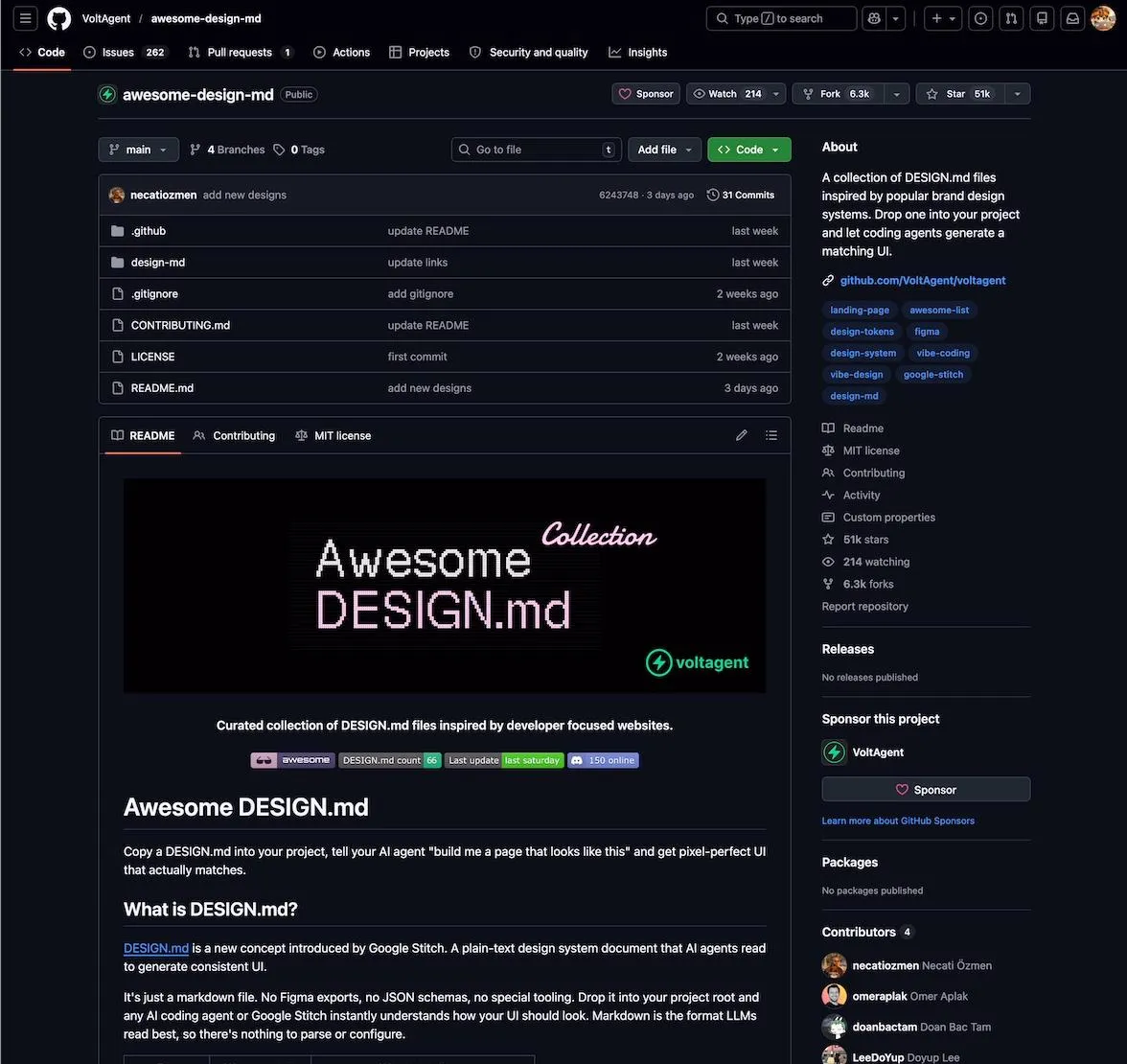Click the Sponsor button in the sidebar
The image size is (1127, 1064).
click(x=925, y=789)
